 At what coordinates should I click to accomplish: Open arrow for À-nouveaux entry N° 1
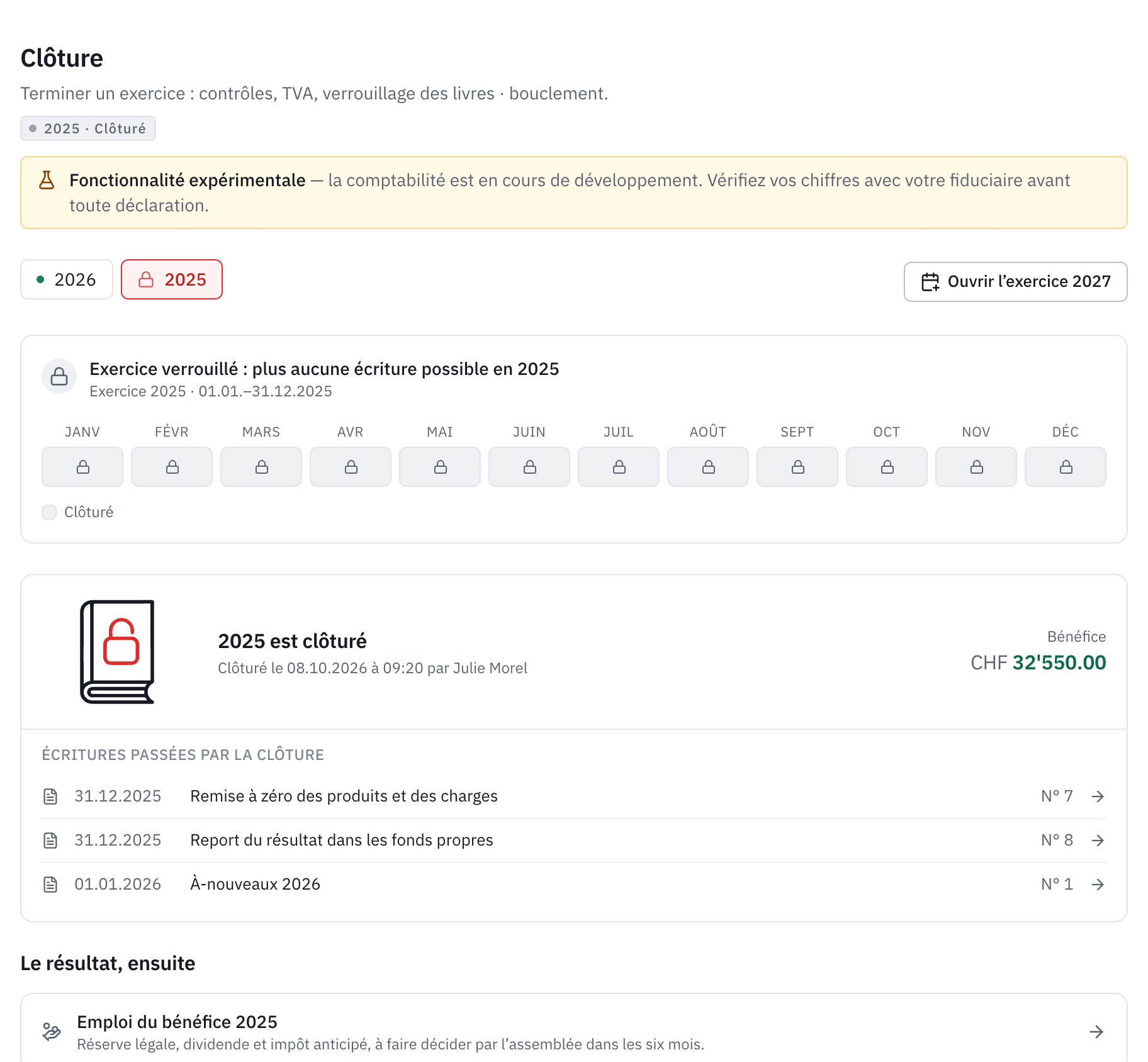1098,885
